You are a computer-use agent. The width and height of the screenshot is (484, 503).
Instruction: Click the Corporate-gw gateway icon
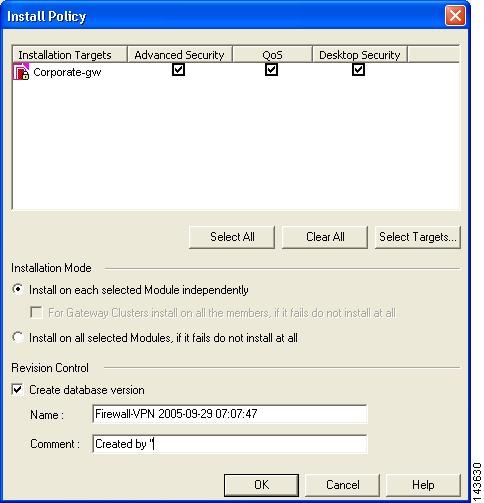click(x=21, y=71)
